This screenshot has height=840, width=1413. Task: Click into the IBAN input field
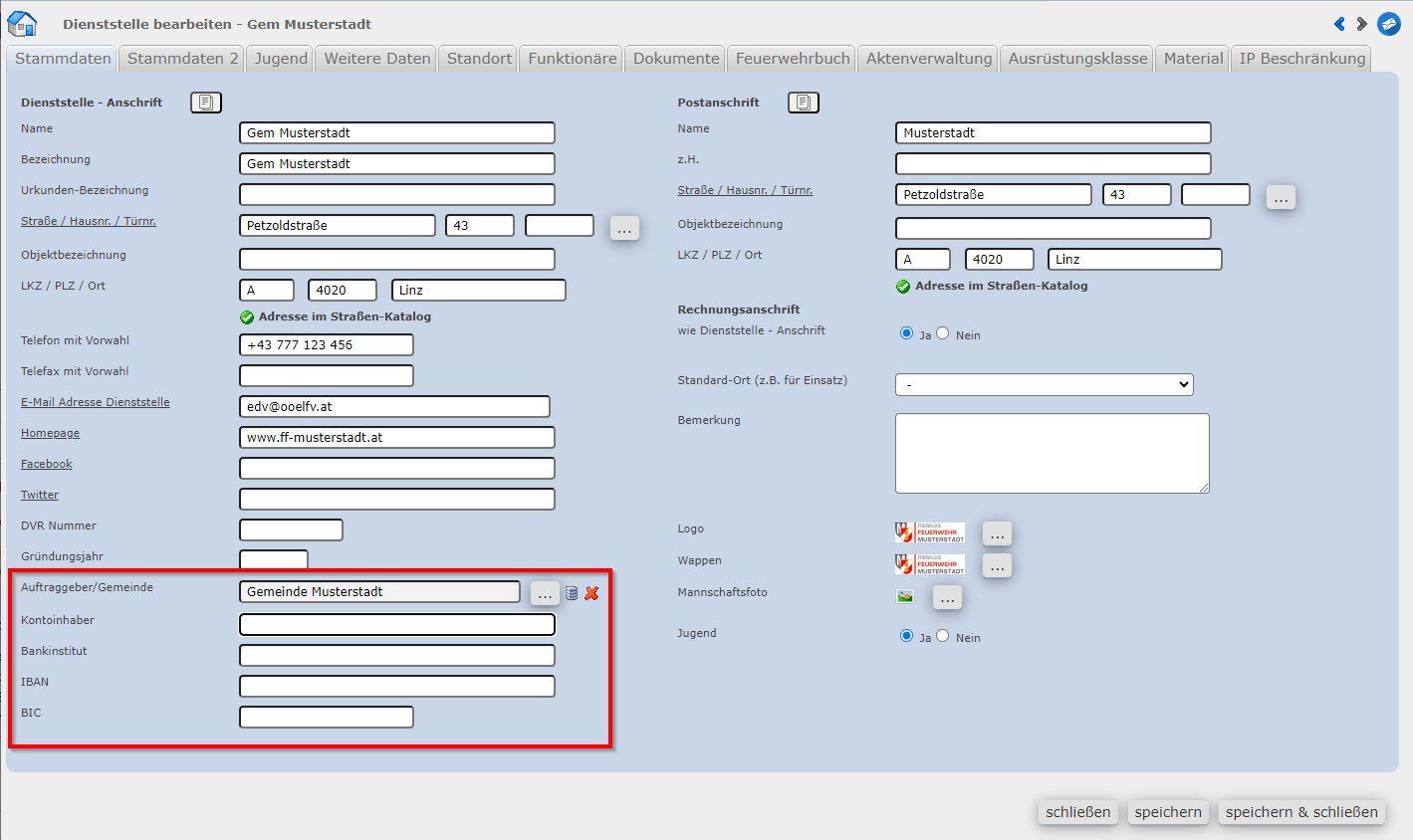(x=397, y=686)
